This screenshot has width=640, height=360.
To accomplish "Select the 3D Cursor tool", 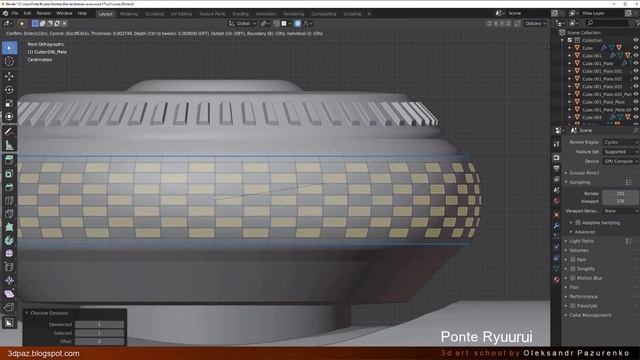I will (x=9, y=61).
